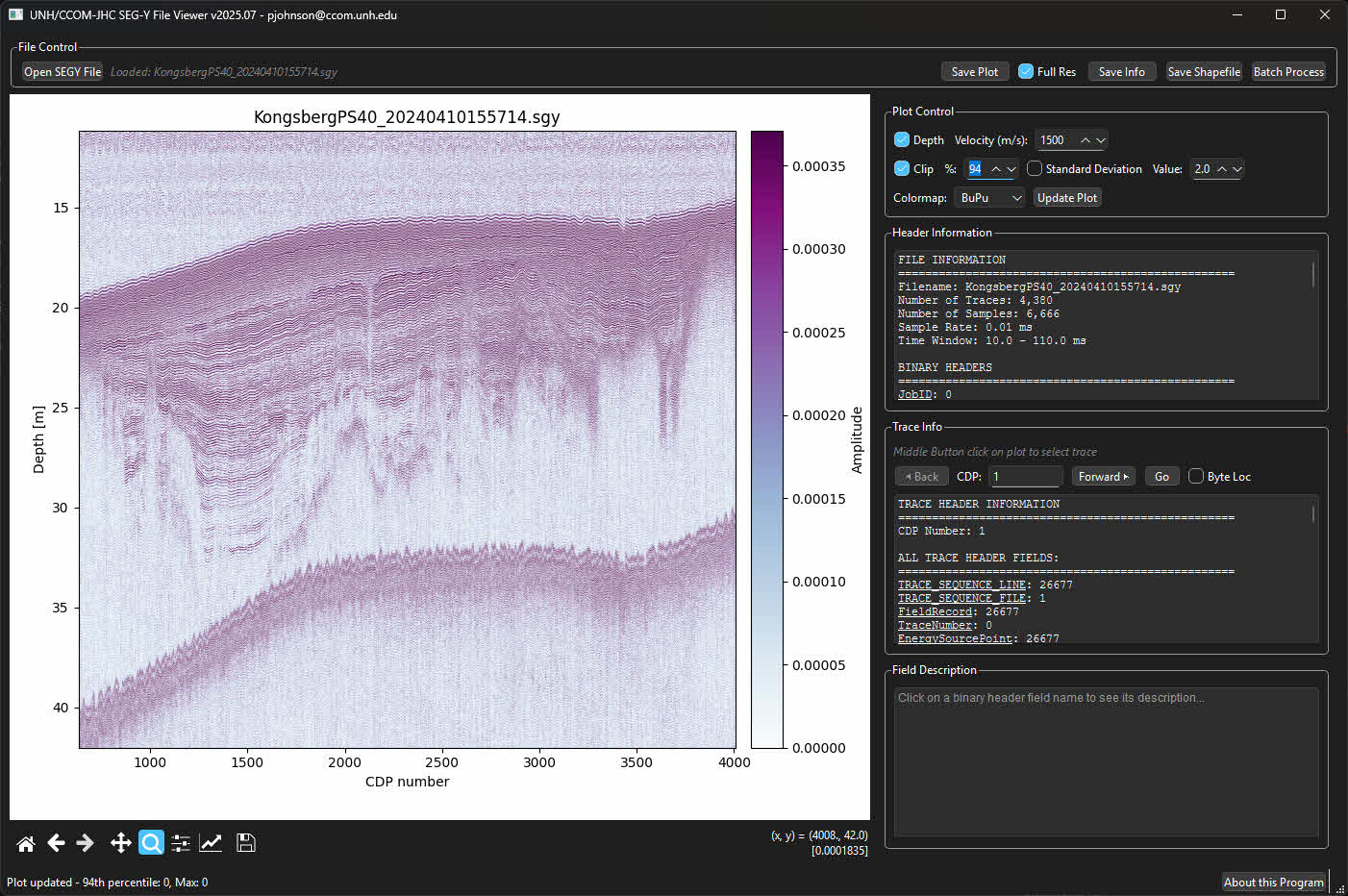1348x896 pixels.
Task: Increase the Standard Deviation Value with up arrow
Action: coord(1222,169)
